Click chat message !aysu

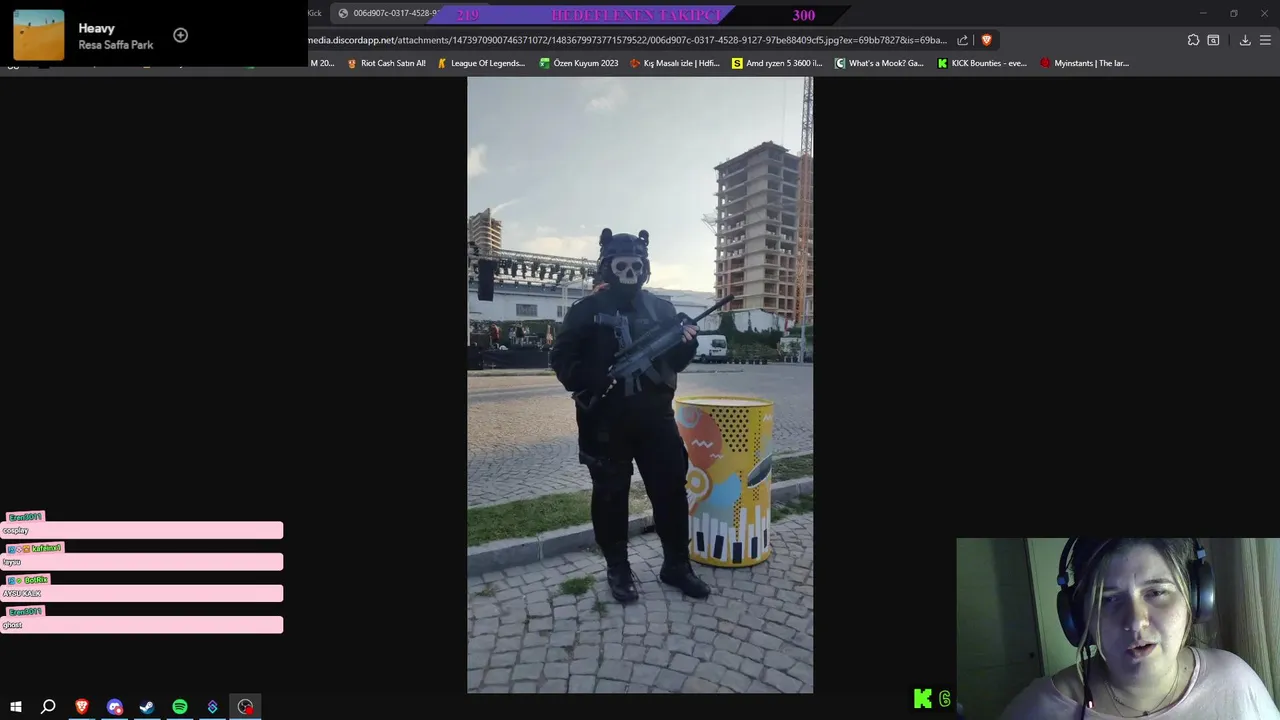tap(141, 562)
